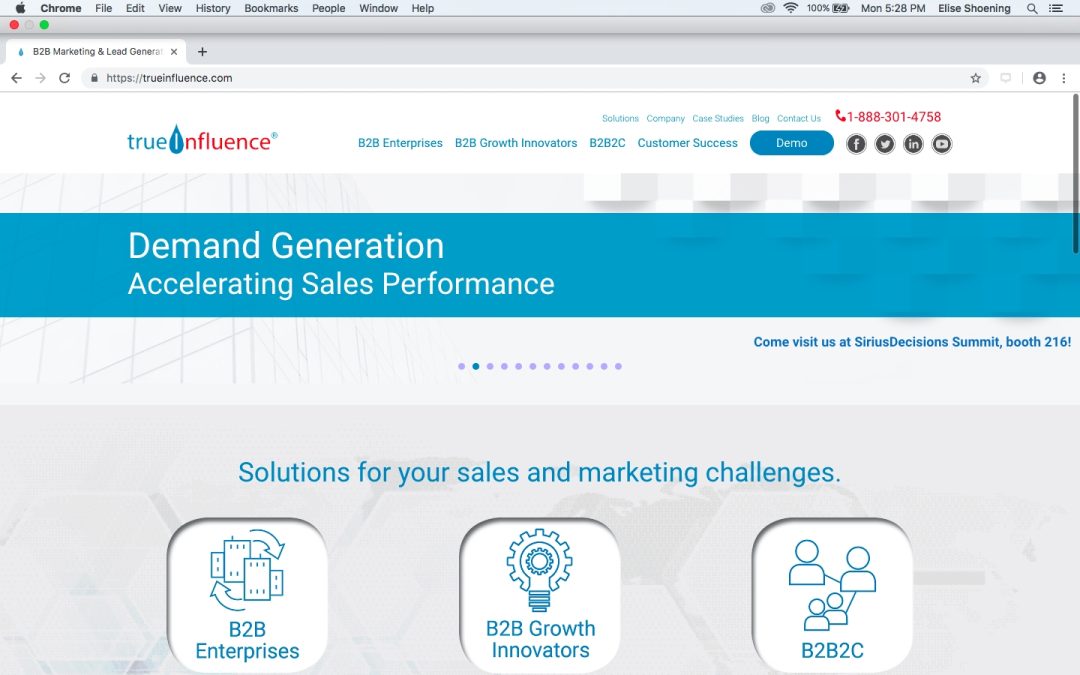
Task: Click the SiriusDecisions Summit booth announcement
Action: tap(912, 342)
